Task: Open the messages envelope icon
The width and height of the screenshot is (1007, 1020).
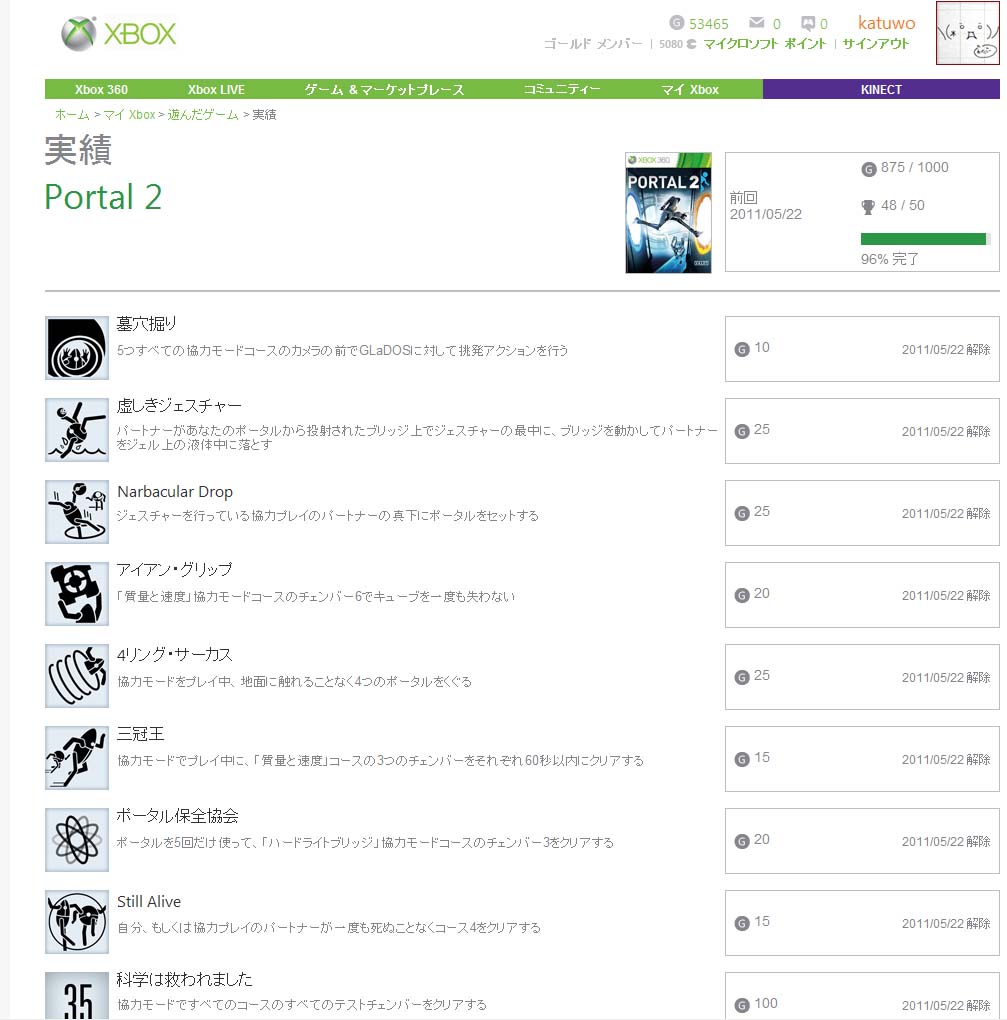Action: coord(756,23)
